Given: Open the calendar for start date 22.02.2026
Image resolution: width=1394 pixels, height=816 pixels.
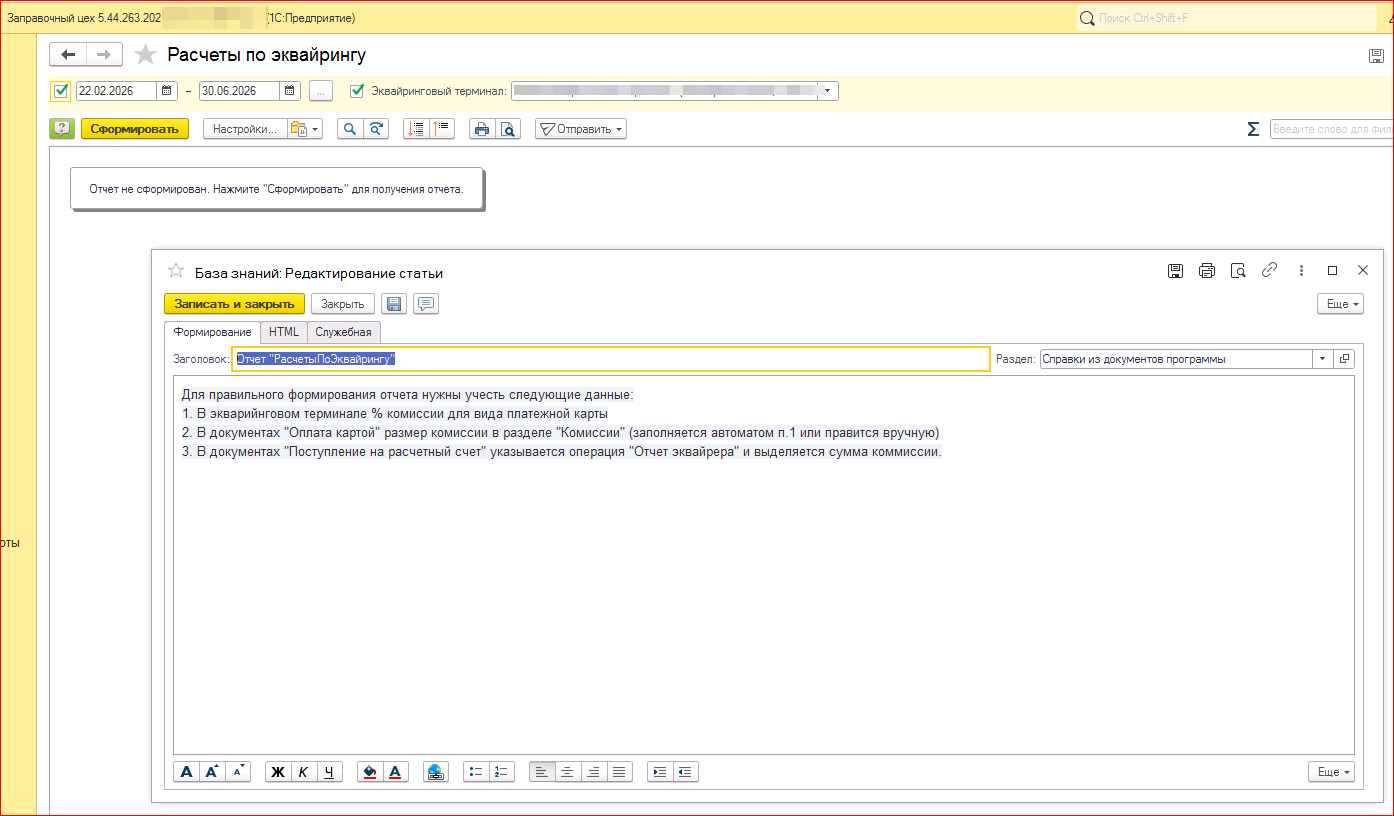Looking at the screenshot, I should [x=168, y=91].
